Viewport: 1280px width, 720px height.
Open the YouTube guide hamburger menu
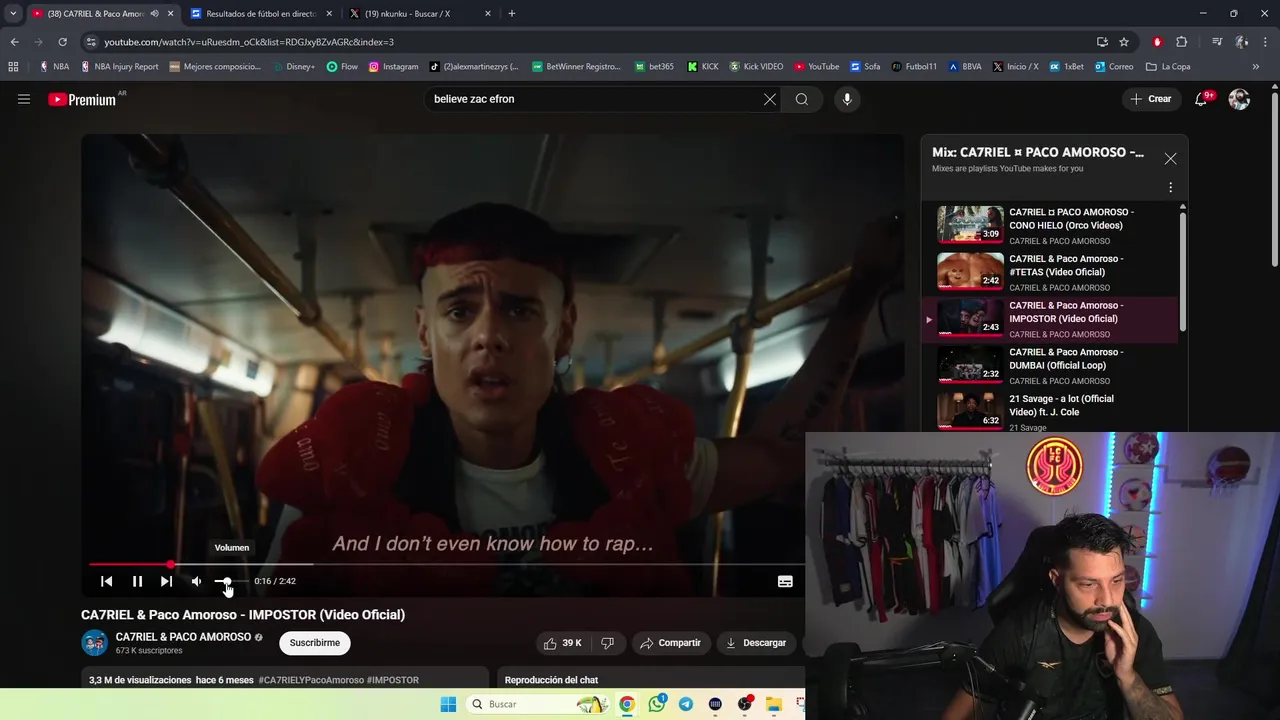[x=24, y=99]
